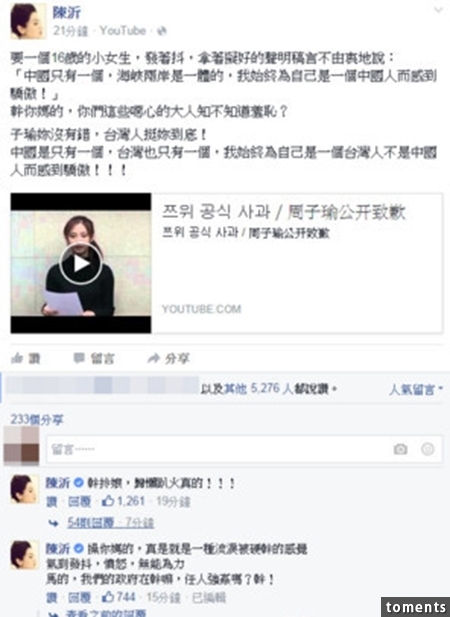Click the globe privacy icon next to YouTube

(162, 31)
